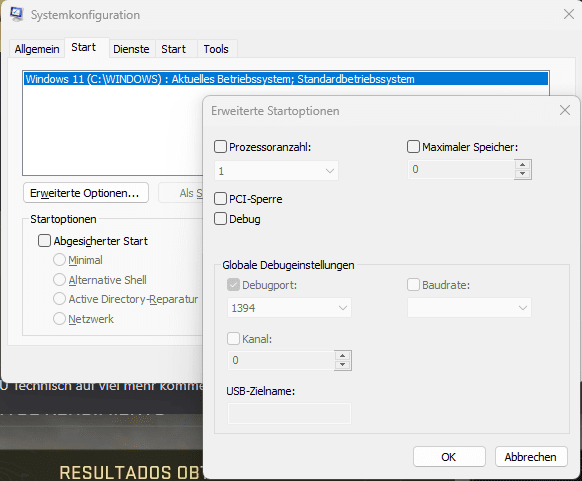Toggle the Debugport checkbox
Screen dimensions: 582x481
(233, 285)
